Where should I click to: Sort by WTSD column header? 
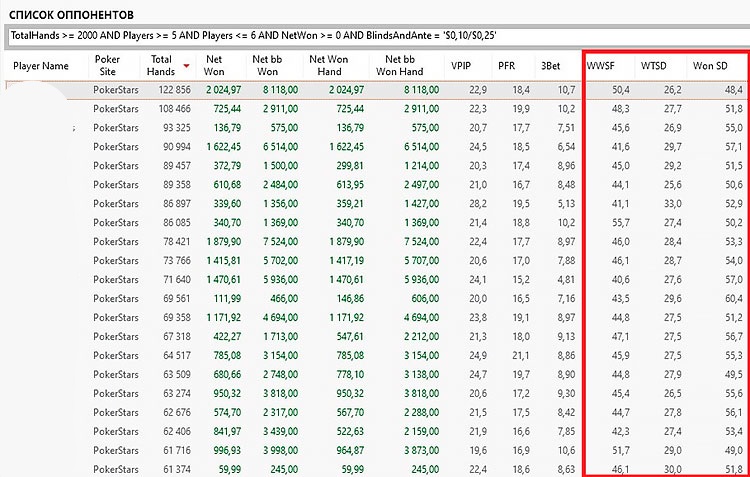coord(653,66)
